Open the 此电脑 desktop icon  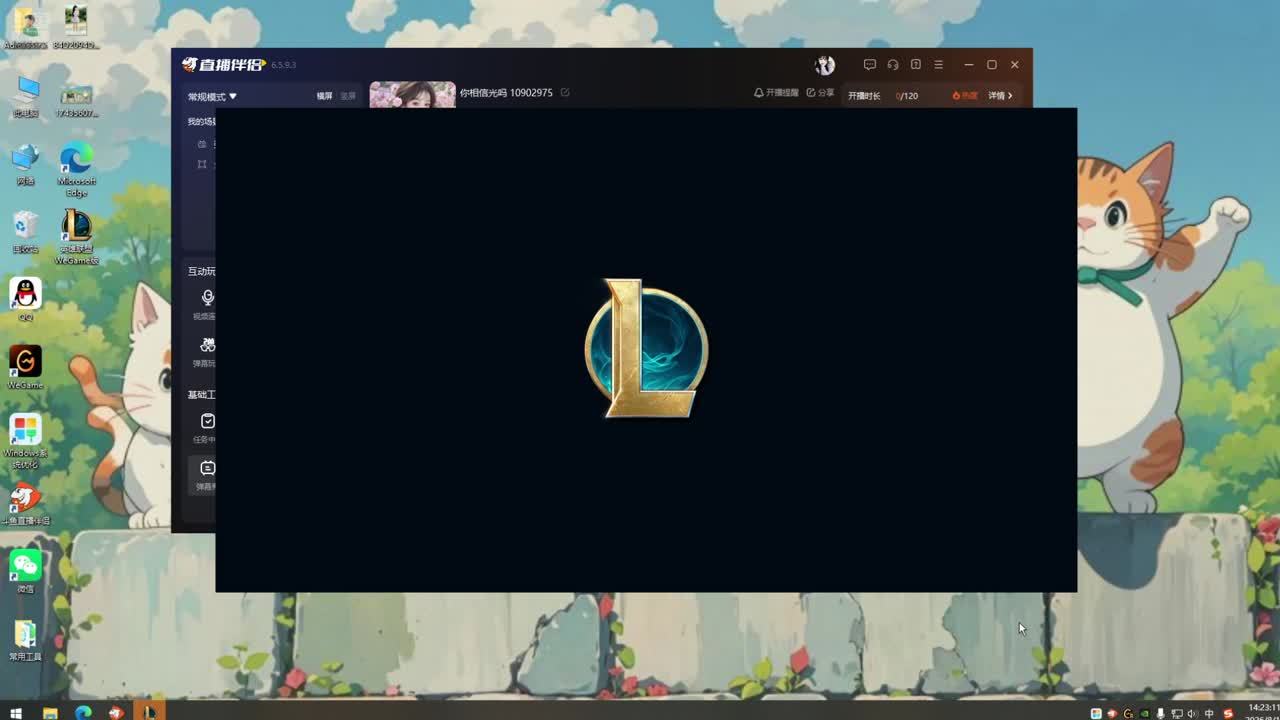[x=25, y=97]
